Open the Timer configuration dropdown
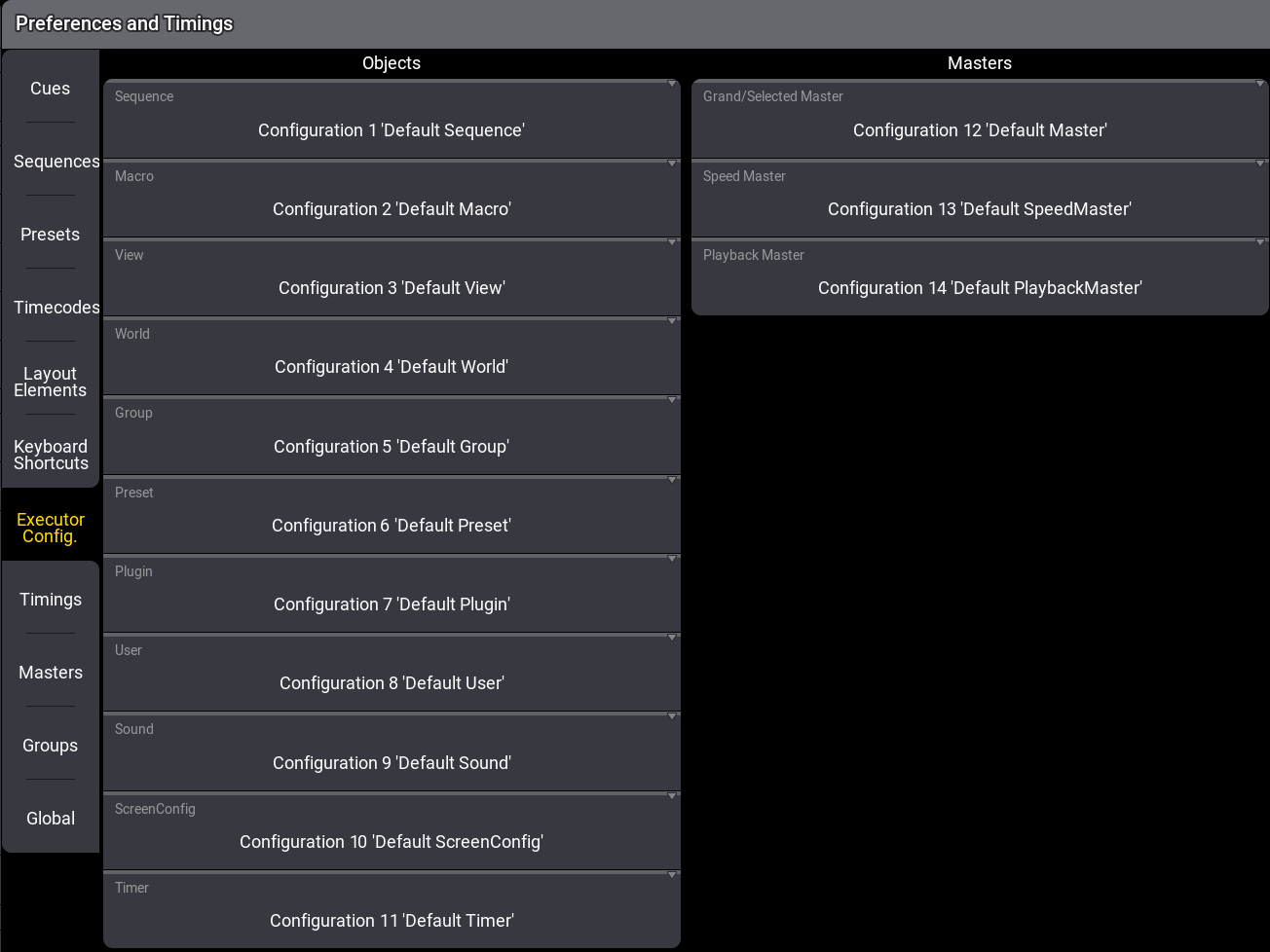 (392, 910)
